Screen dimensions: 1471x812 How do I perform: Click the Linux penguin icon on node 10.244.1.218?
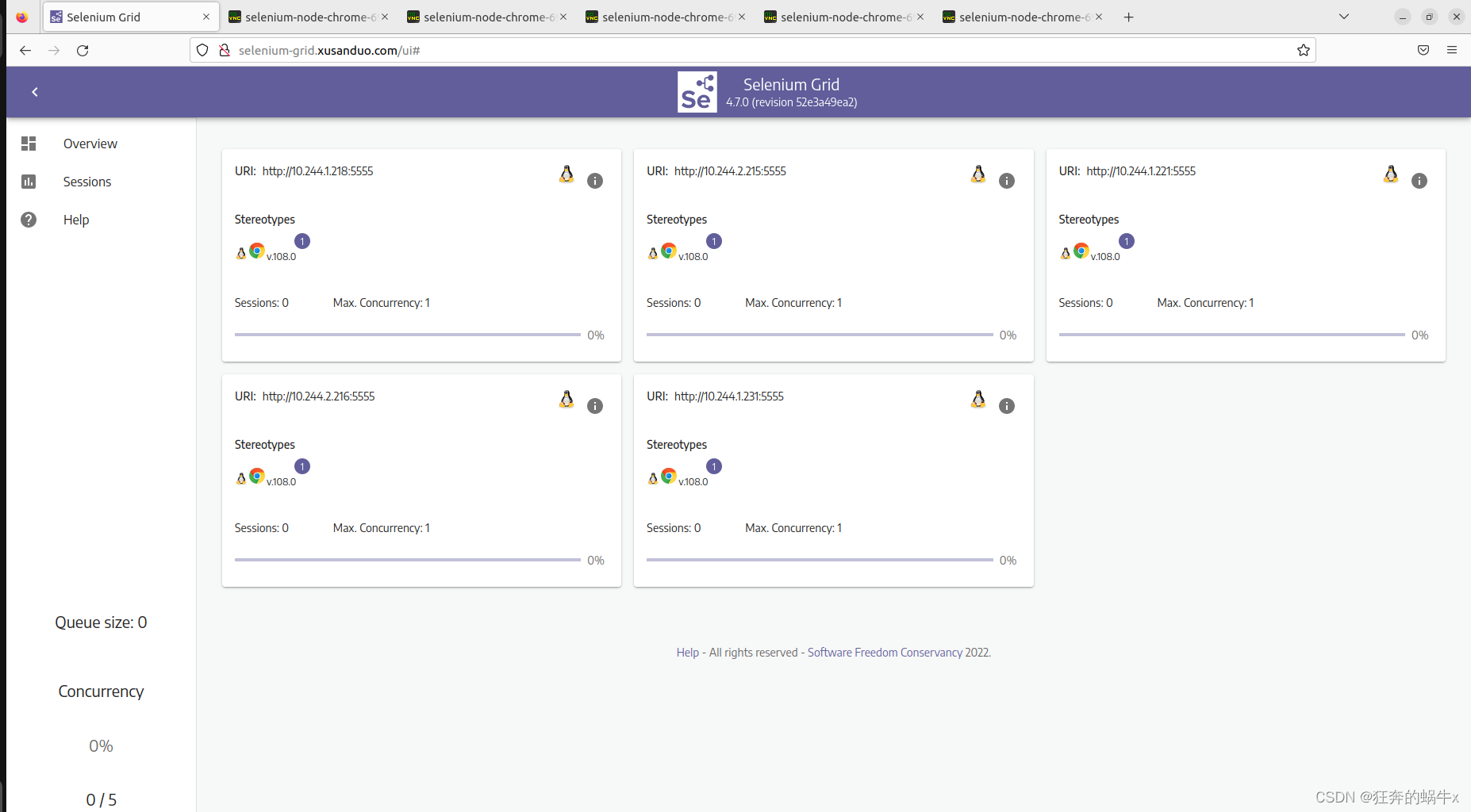tap(567, 174)
